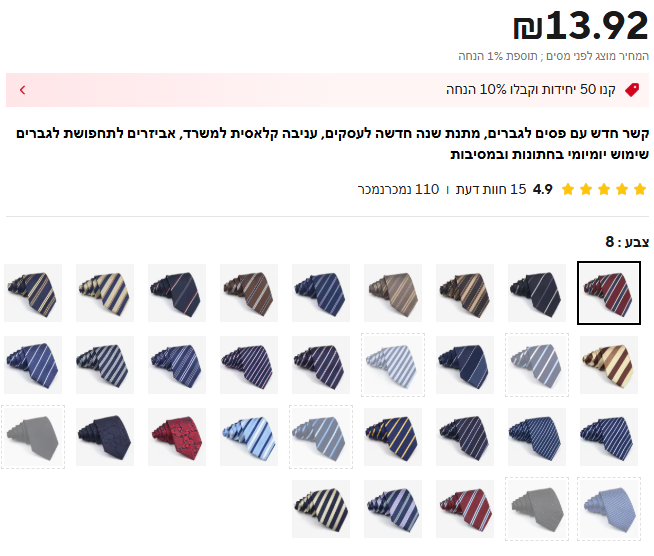
Task: Expand the 10% discount banner chevron
Action: (23, 90)
